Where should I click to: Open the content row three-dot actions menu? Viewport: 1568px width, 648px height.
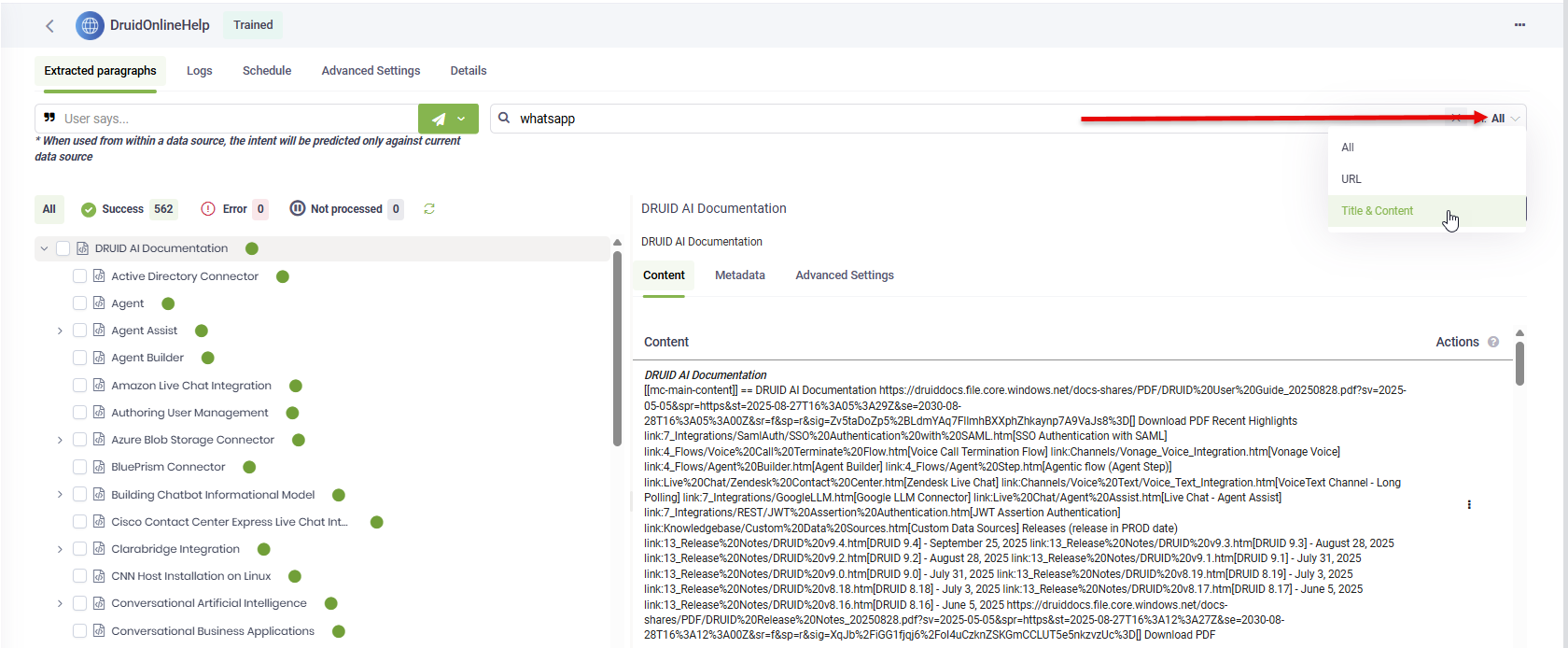(x=1469, y=505)
